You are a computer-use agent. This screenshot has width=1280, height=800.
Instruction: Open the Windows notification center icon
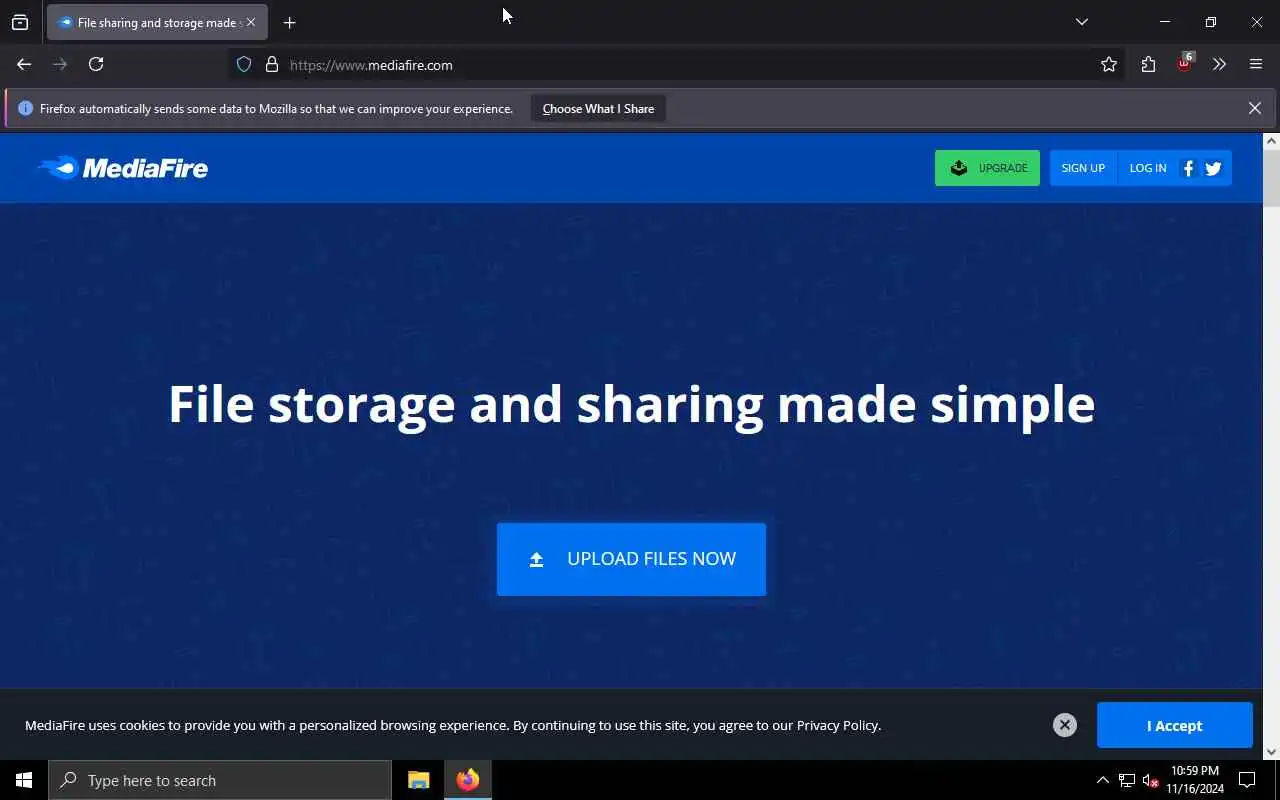(1247, 780)
